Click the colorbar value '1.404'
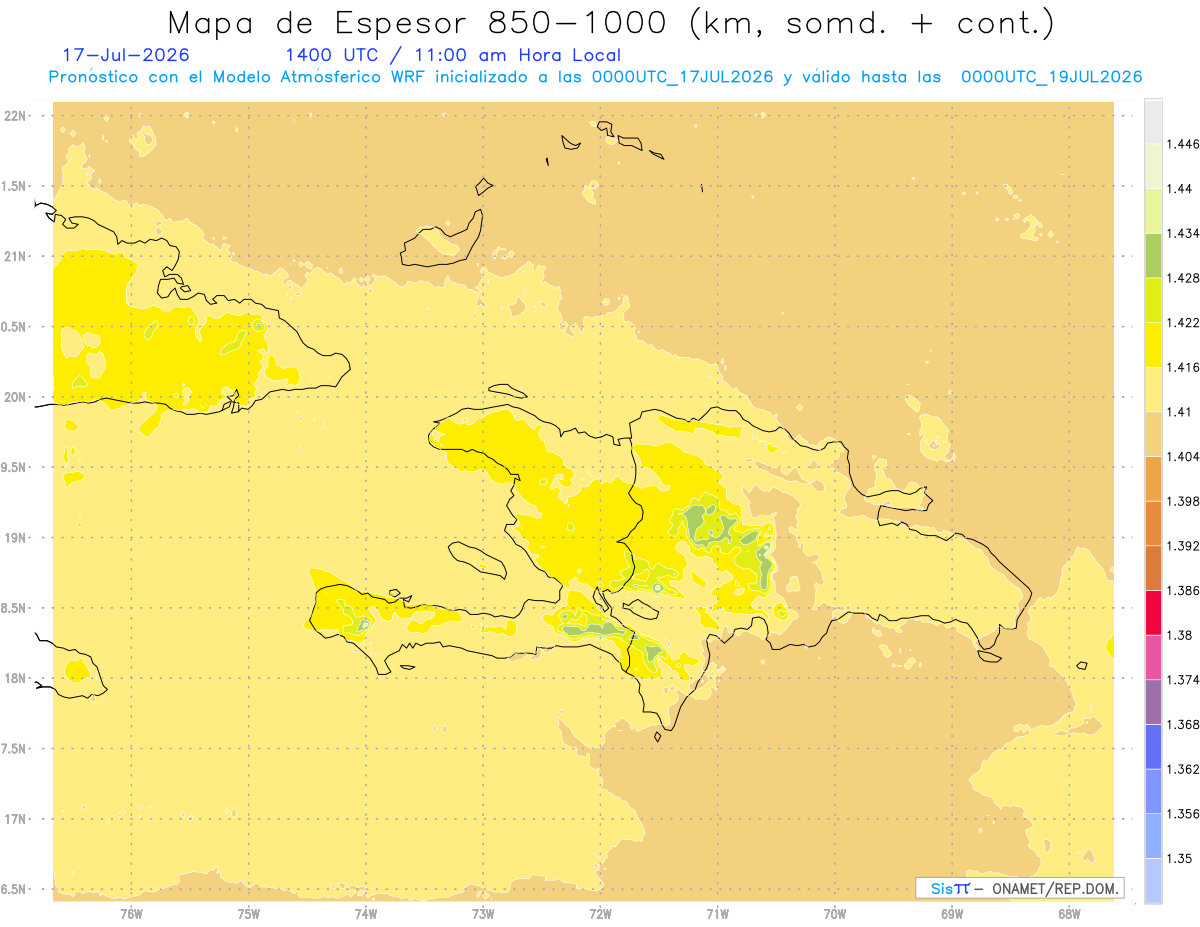The height and width of the screenshot is (927, 1200). point(1183,456)
